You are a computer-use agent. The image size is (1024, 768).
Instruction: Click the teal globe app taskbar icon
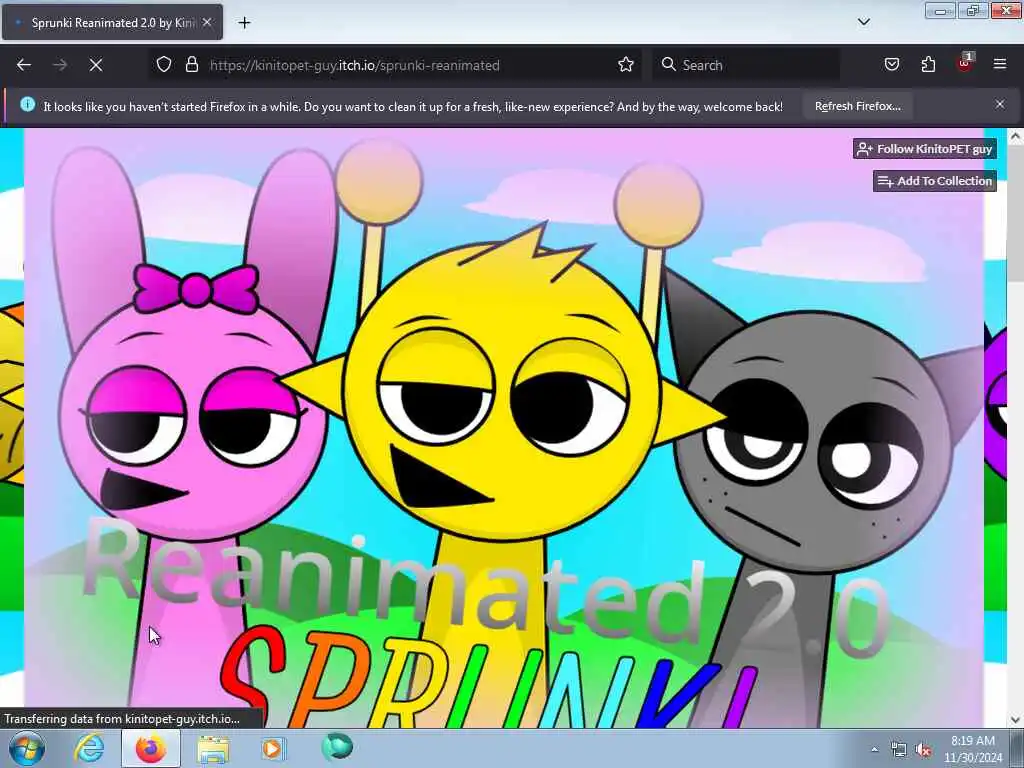(x=337, y=746)
